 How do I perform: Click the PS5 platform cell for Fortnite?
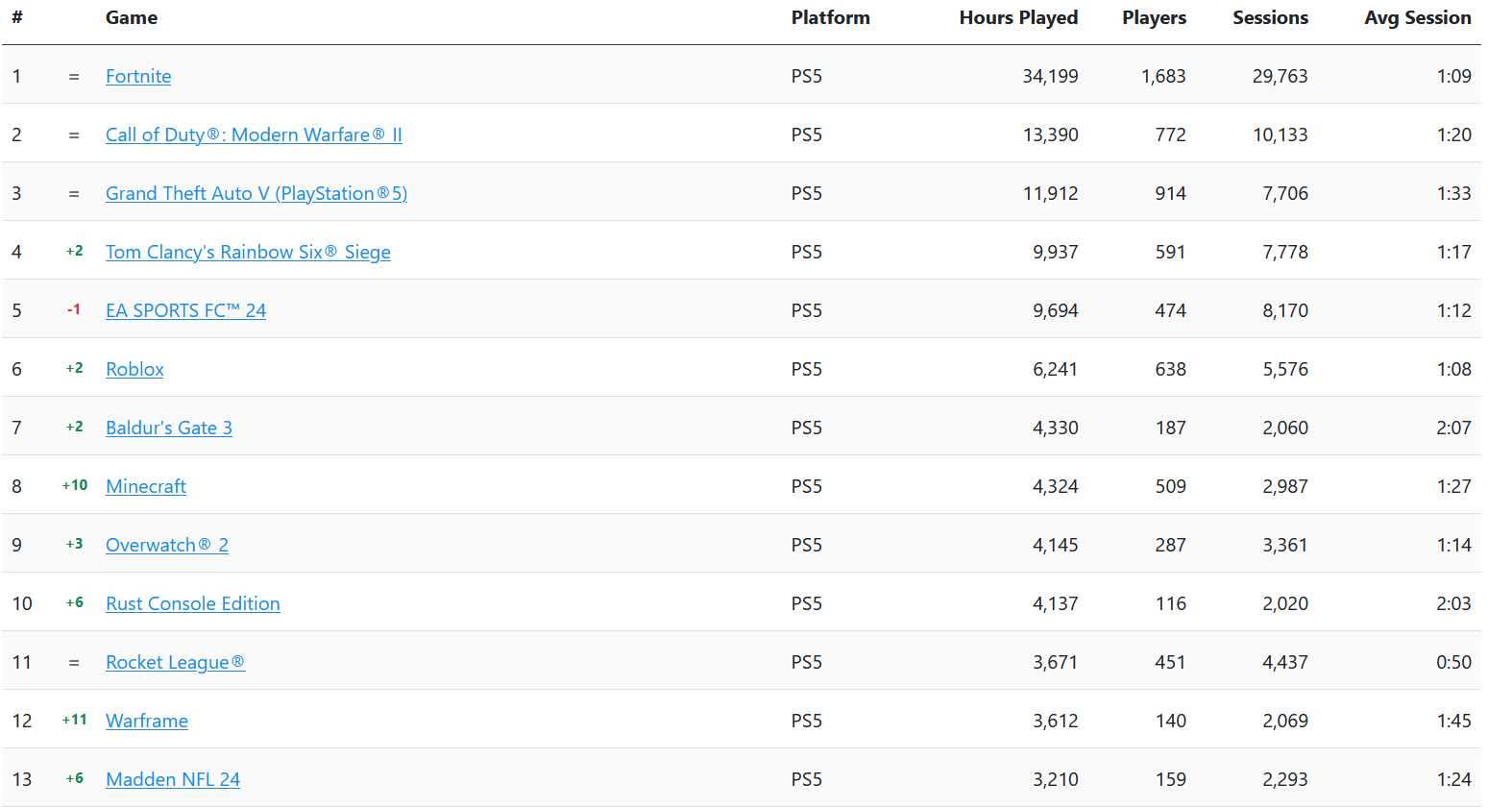pyautogui.click(x=807, y=76)
